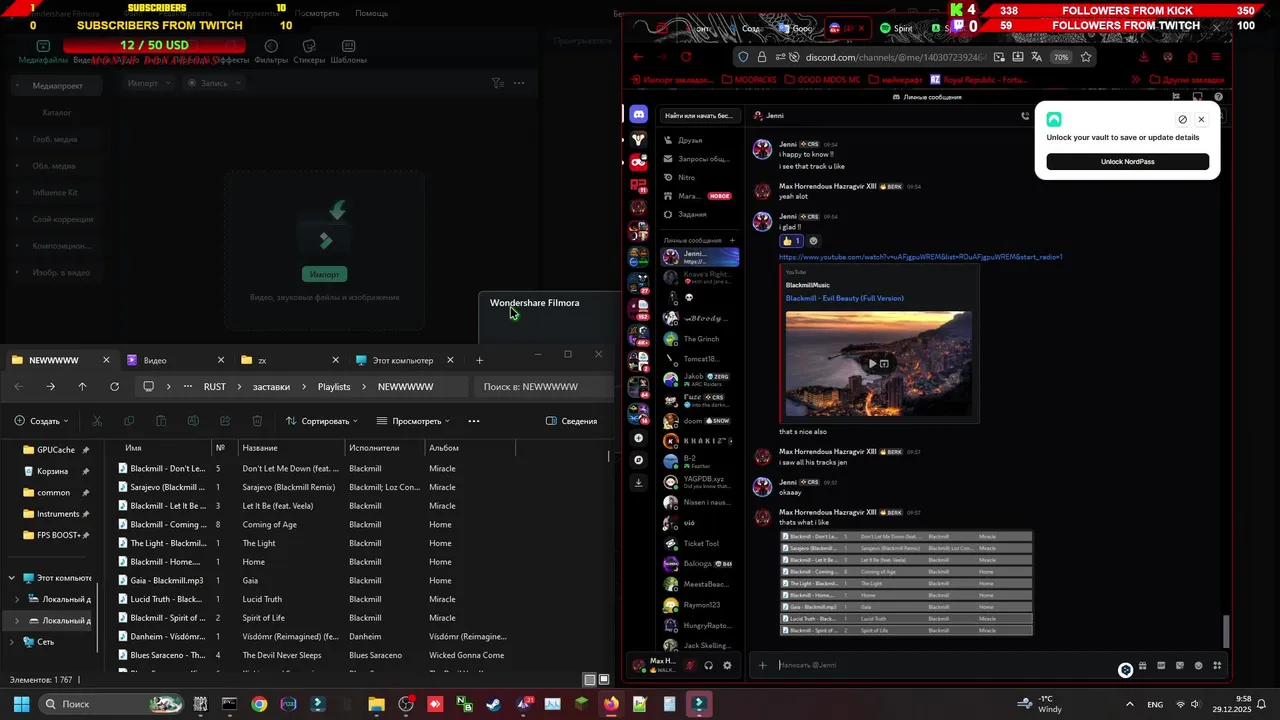Open Друзья (Friends) in Discord sidebar
This screenshot has width=1280, height=720.
coord(700,140)
